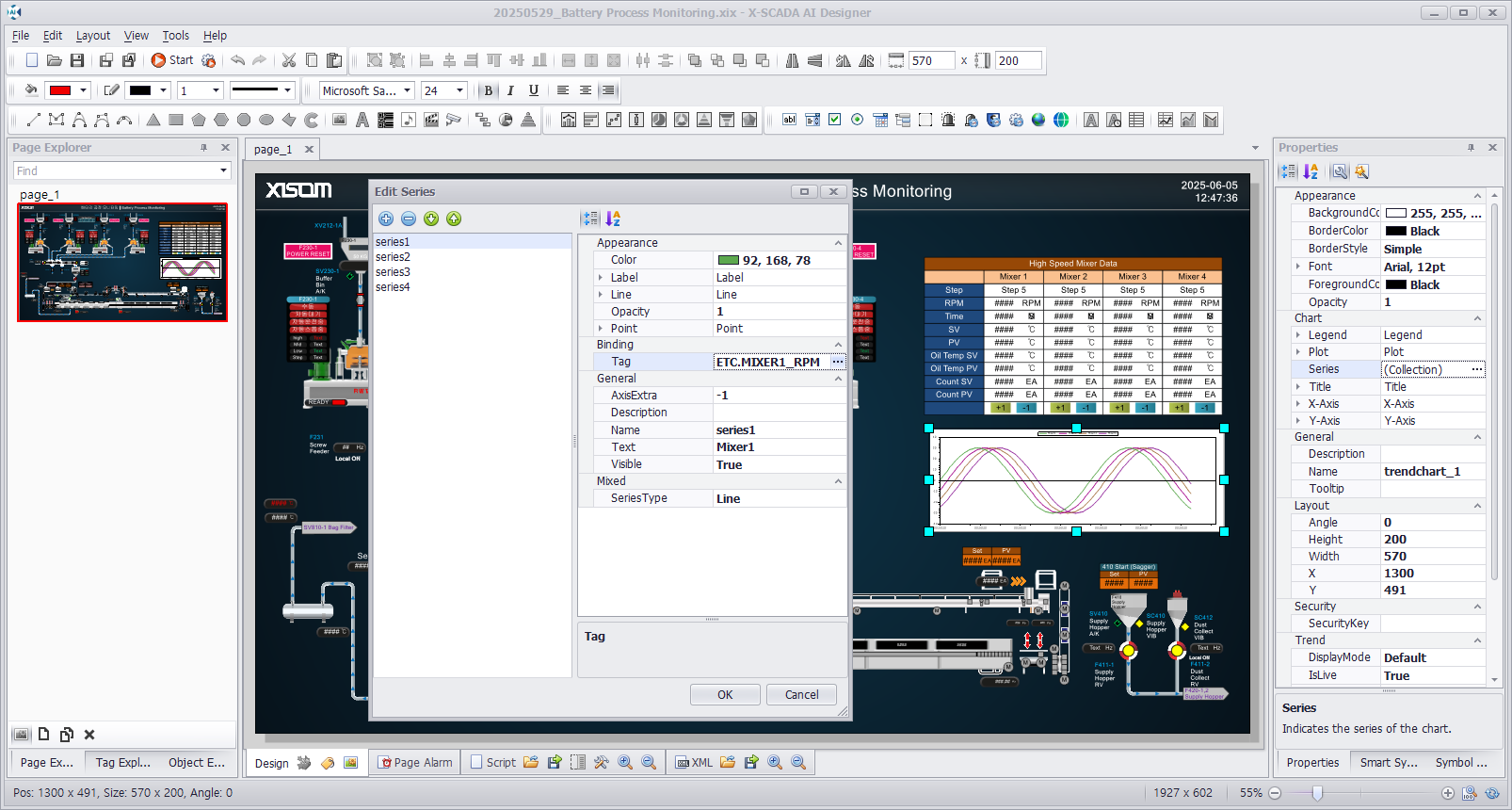
Task: Insert a green globe web control
Action: click(1061, 120)
